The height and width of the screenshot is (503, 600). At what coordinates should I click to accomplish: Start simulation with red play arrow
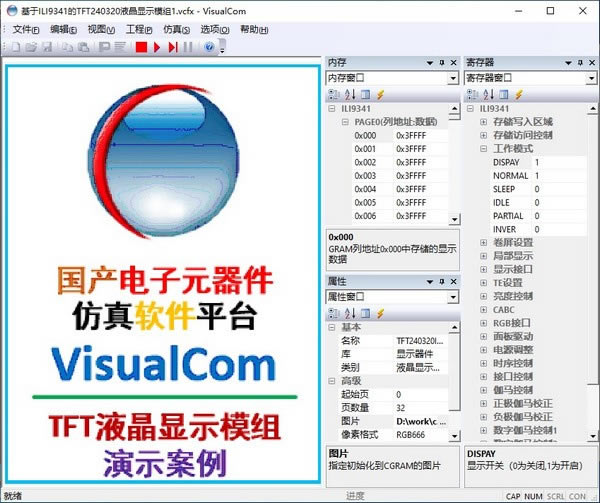[x=157, y=47]
